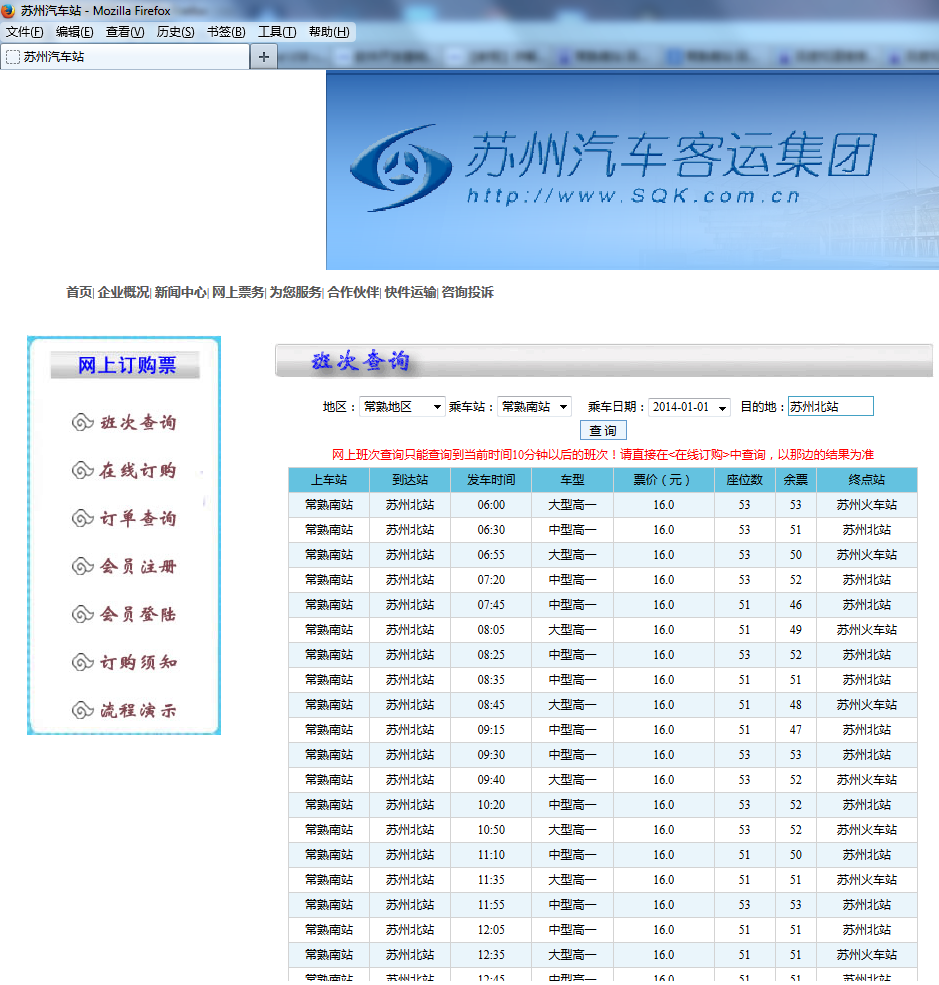Click the 余票 column header
Image resolution: width=939 pixels, height=985 pixels.
(796, 480)
